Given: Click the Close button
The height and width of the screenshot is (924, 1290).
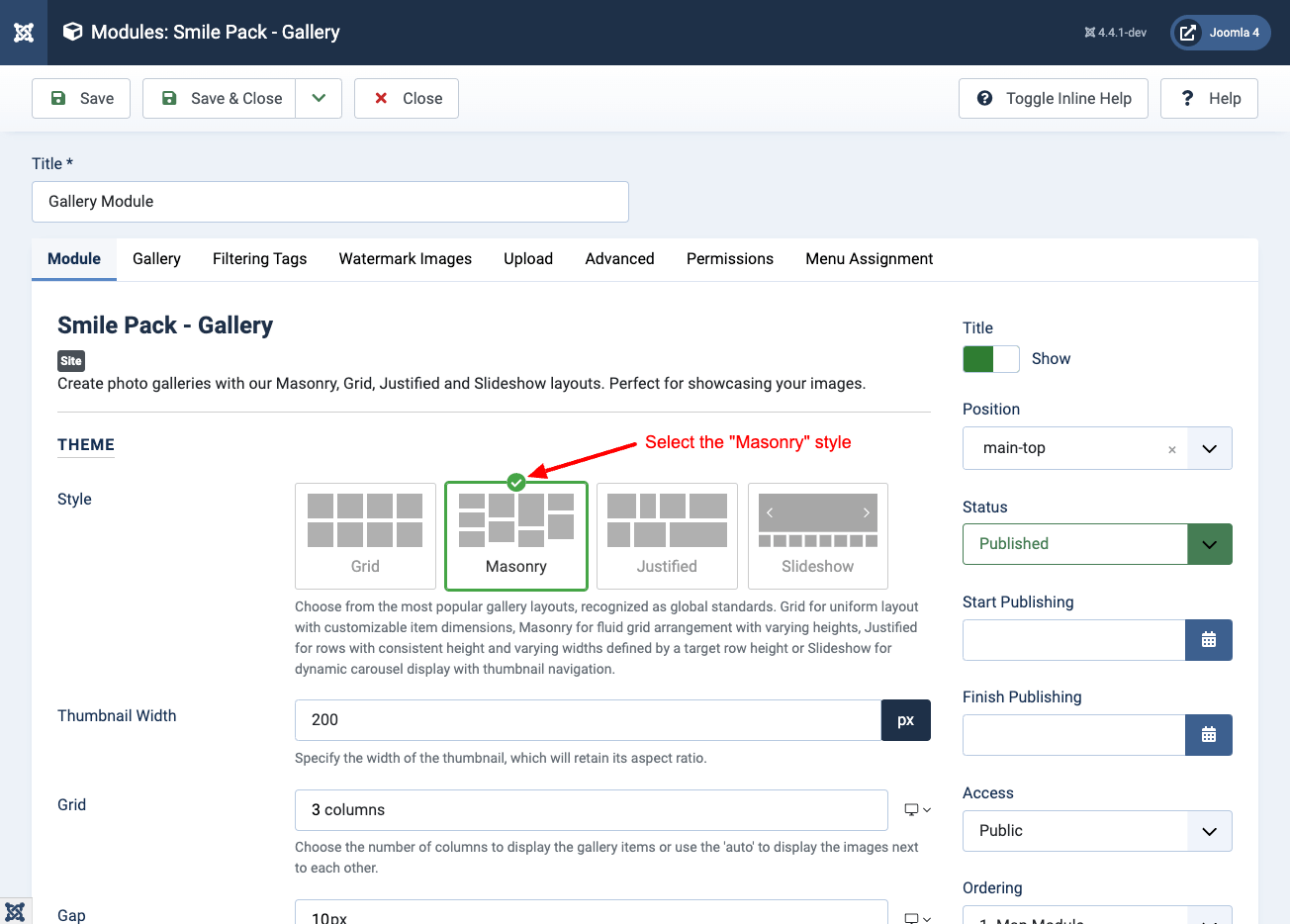Looking at the screenshot, I should pyautogui.click(x=407, y=98).
